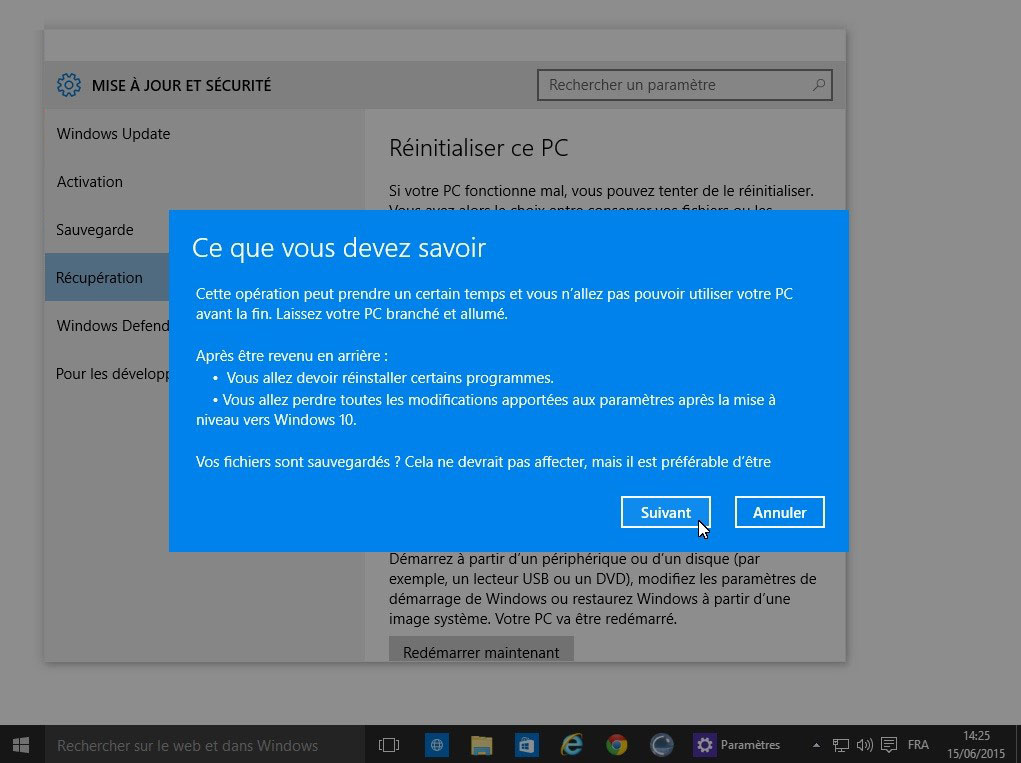Click the volume speaker icon
The height and width of the screenshot is (763, 1021).
click(864, 745)
